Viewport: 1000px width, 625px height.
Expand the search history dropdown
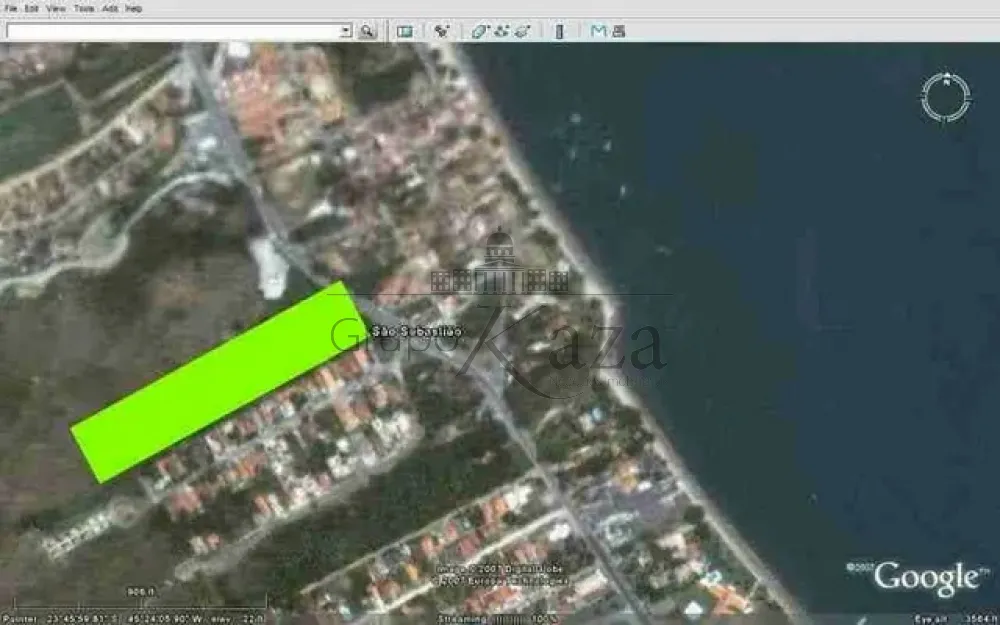[x=345, y=30]
